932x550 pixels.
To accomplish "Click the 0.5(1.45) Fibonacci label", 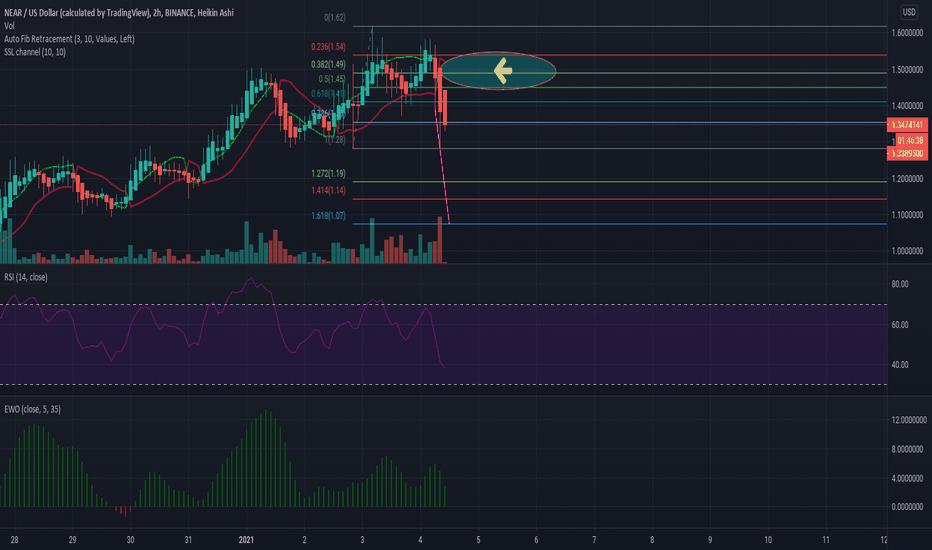I will (x=332, y=78).
